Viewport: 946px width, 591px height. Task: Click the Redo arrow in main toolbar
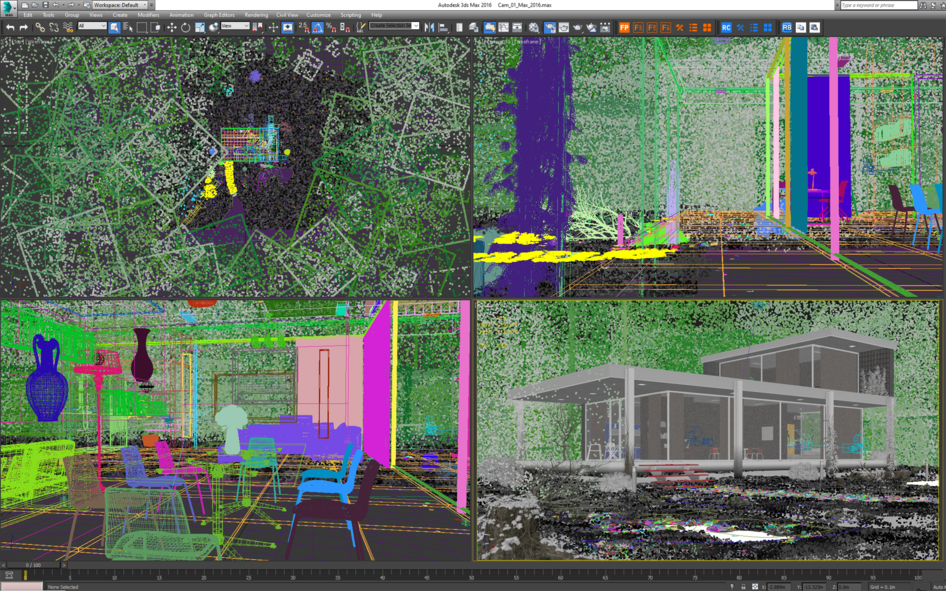(24, 27)
